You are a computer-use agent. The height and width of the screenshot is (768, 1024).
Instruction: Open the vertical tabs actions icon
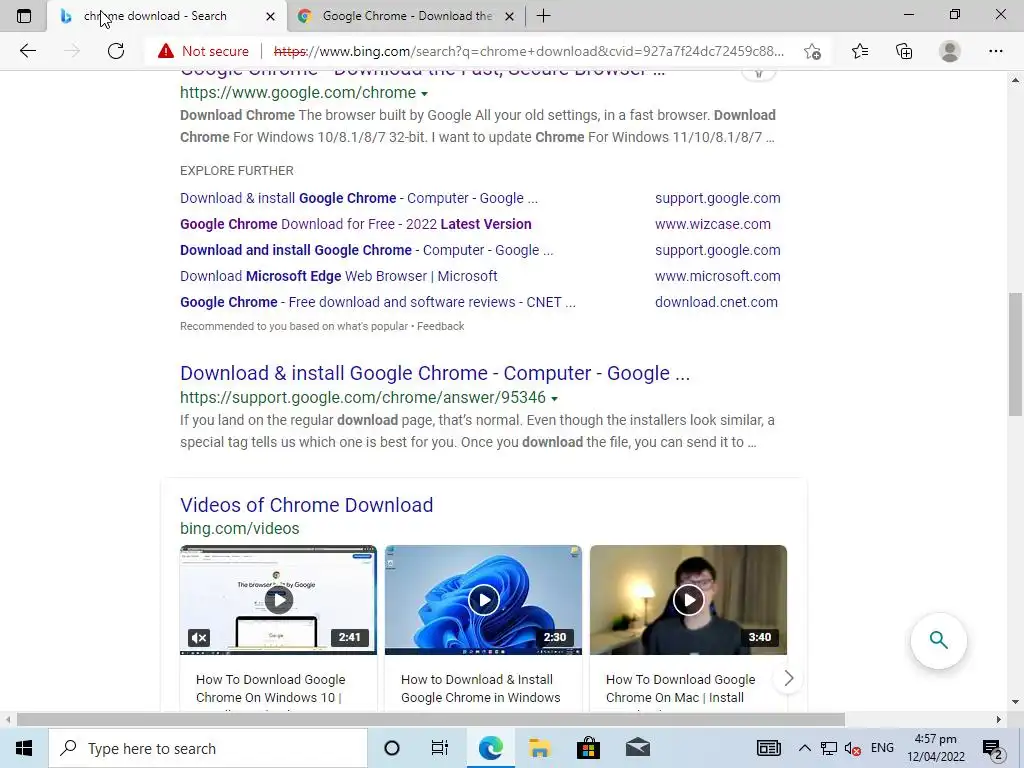(x=24, y=16)
